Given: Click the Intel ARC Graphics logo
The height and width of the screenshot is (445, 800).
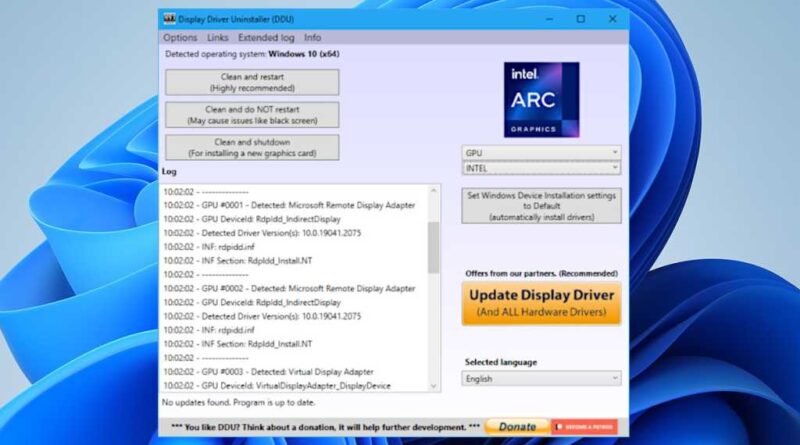Looking at the screenshot, I should pyautogui.click(x=541, y=100).
